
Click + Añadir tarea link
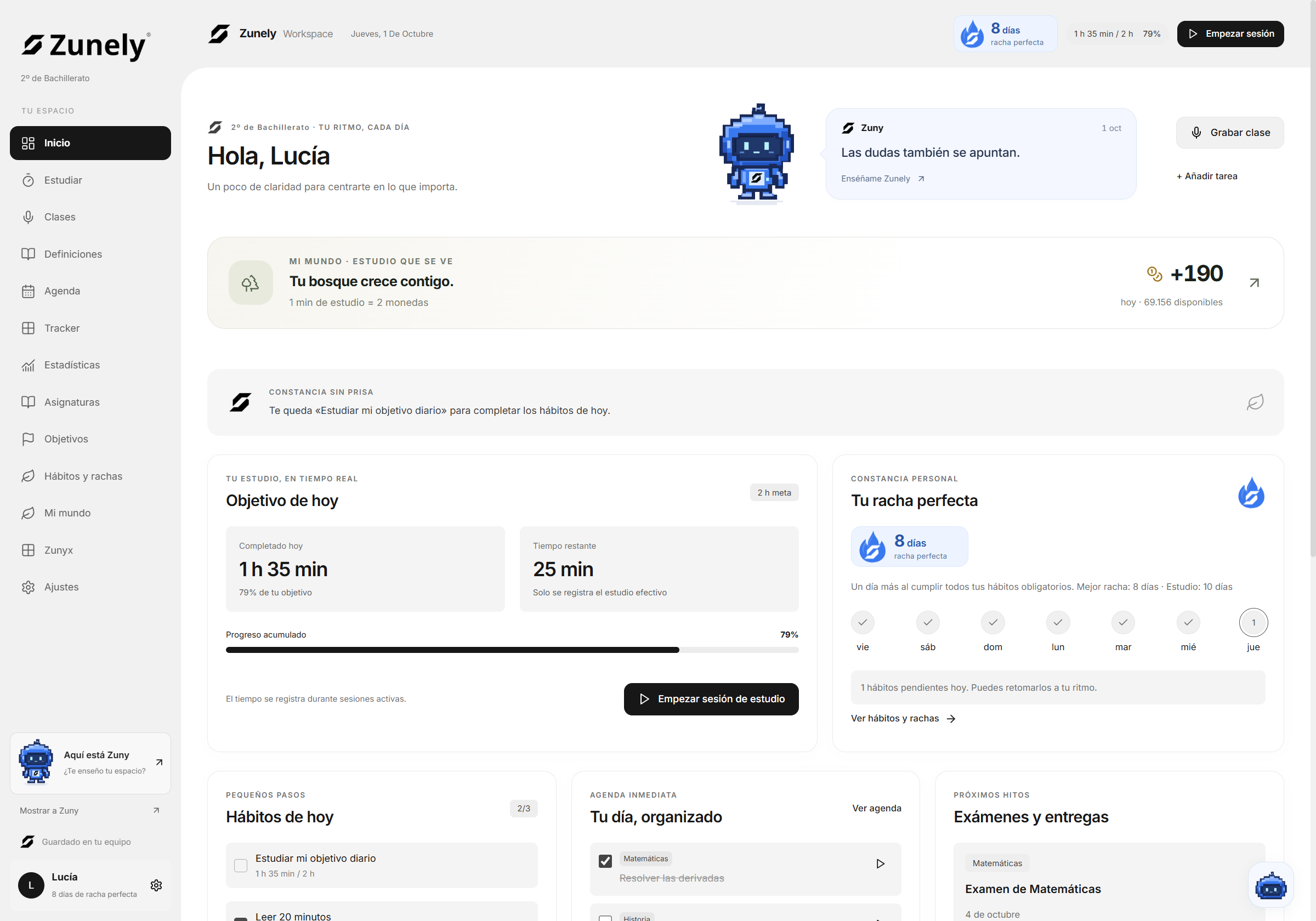(1206, 177)
